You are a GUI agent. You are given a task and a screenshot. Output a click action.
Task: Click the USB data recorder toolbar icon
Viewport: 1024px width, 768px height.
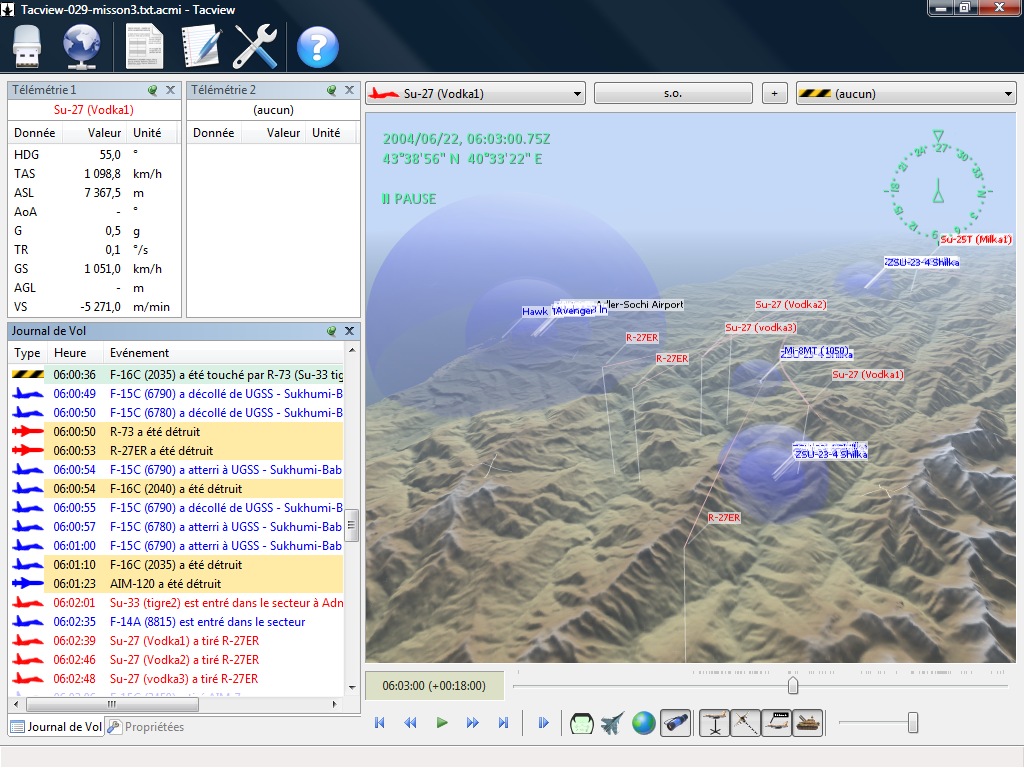click(x=27, y=46)
